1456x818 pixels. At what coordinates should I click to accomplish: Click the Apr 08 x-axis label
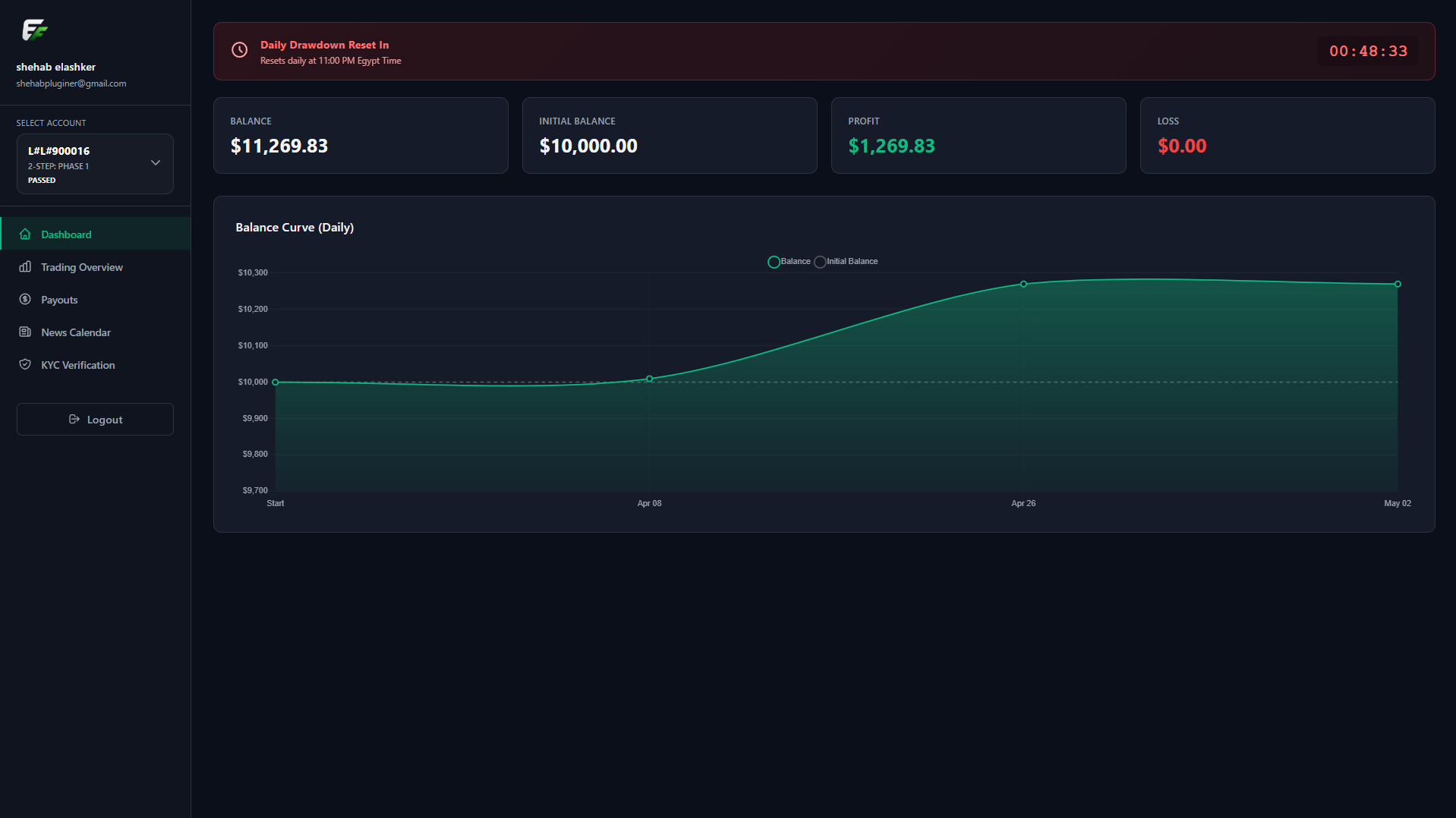coord(649,503)
